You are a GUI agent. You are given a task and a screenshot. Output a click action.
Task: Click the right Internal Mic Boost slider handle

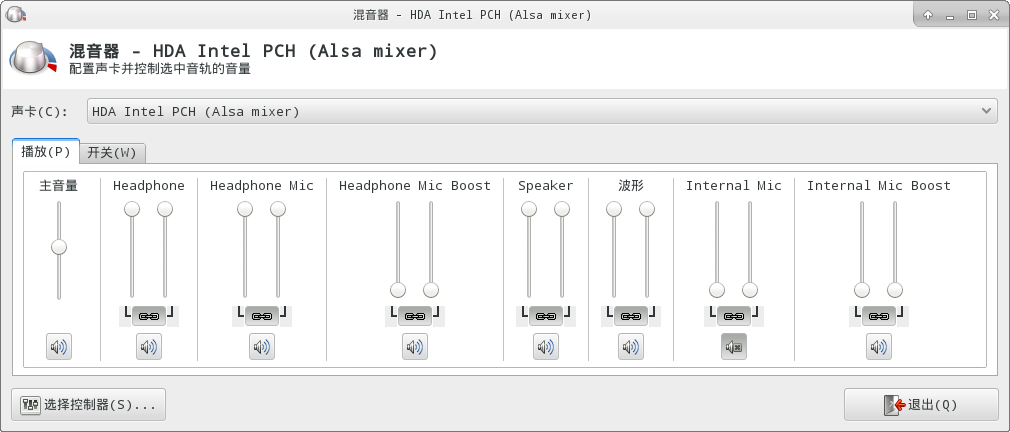tap(895, 290)
